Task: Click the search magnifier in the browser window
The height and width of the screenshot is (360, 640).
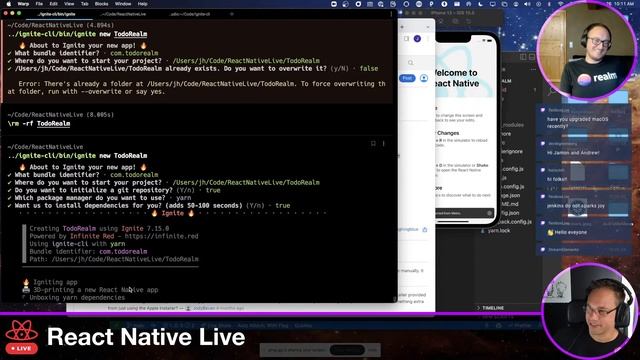Action: 411,62
